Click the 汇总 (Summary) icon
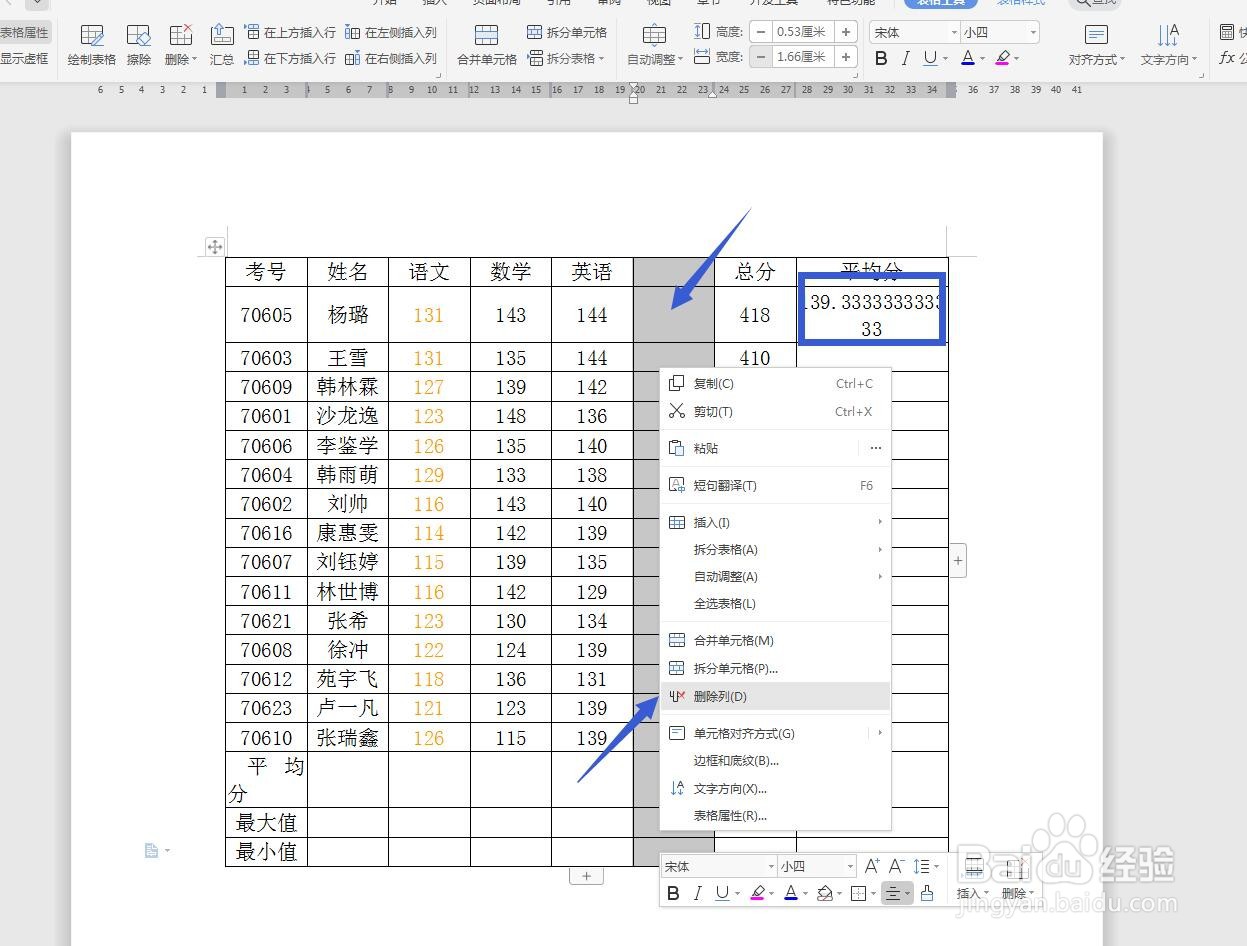 [x=221, y=44]
